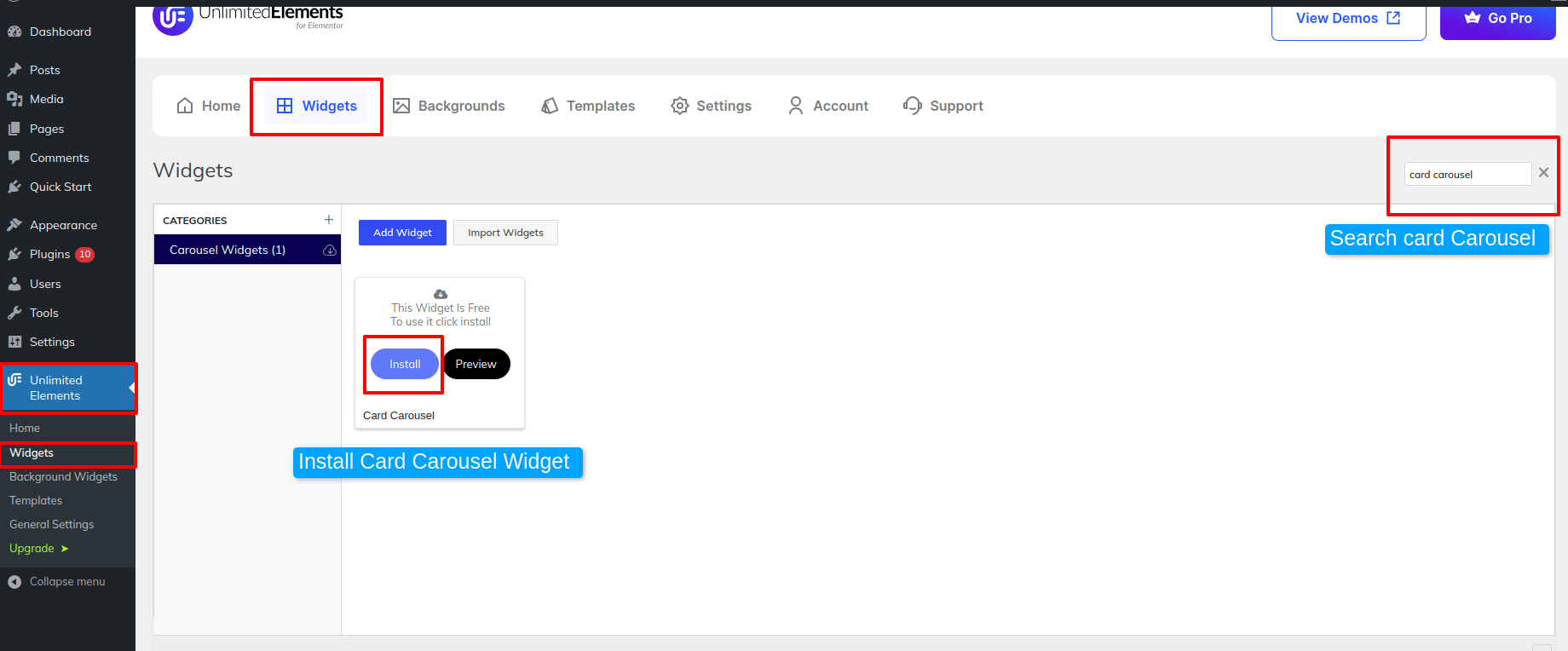Clear search with the X icon
Screen dimensions: 1568x651
[1543, 173]
